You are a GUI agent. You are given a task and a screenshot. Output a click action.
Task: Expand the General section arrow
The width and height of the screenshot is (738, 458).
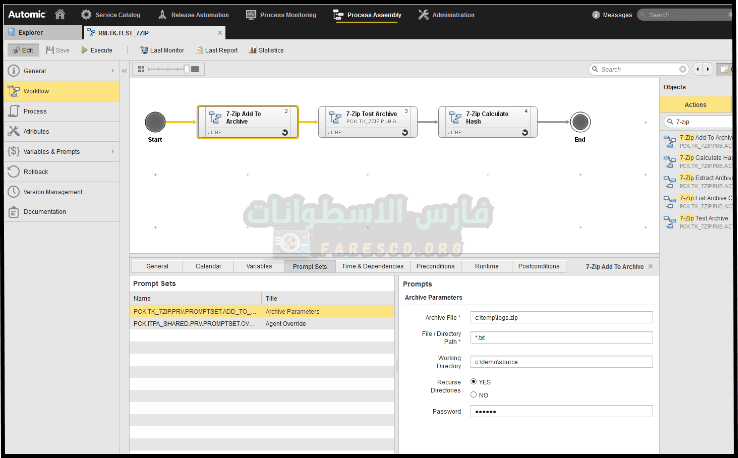(x=112, y=71)
